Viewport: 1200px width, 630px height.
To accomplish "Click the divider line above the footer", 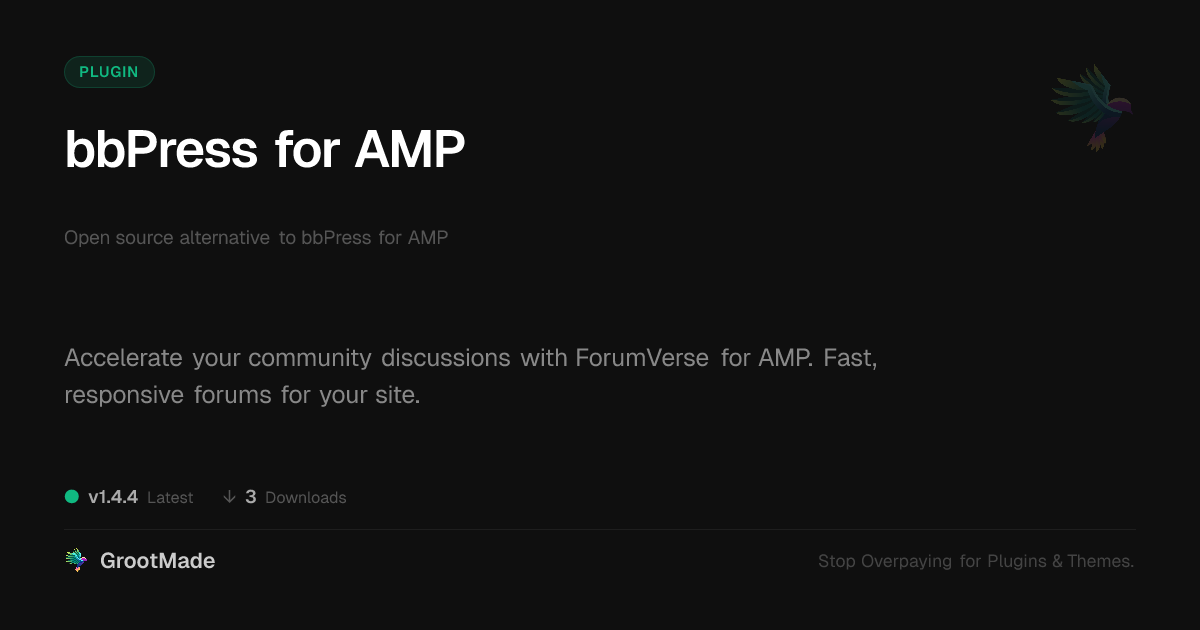I will point(600,529).
